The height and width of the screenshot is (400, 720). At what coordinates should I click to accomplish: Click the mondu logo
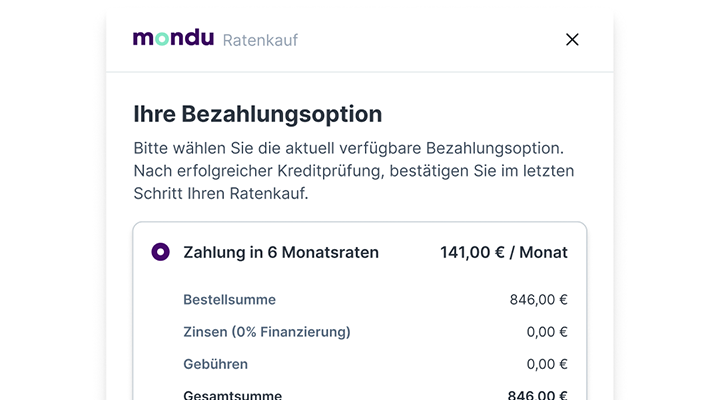(x=173, y=38)
